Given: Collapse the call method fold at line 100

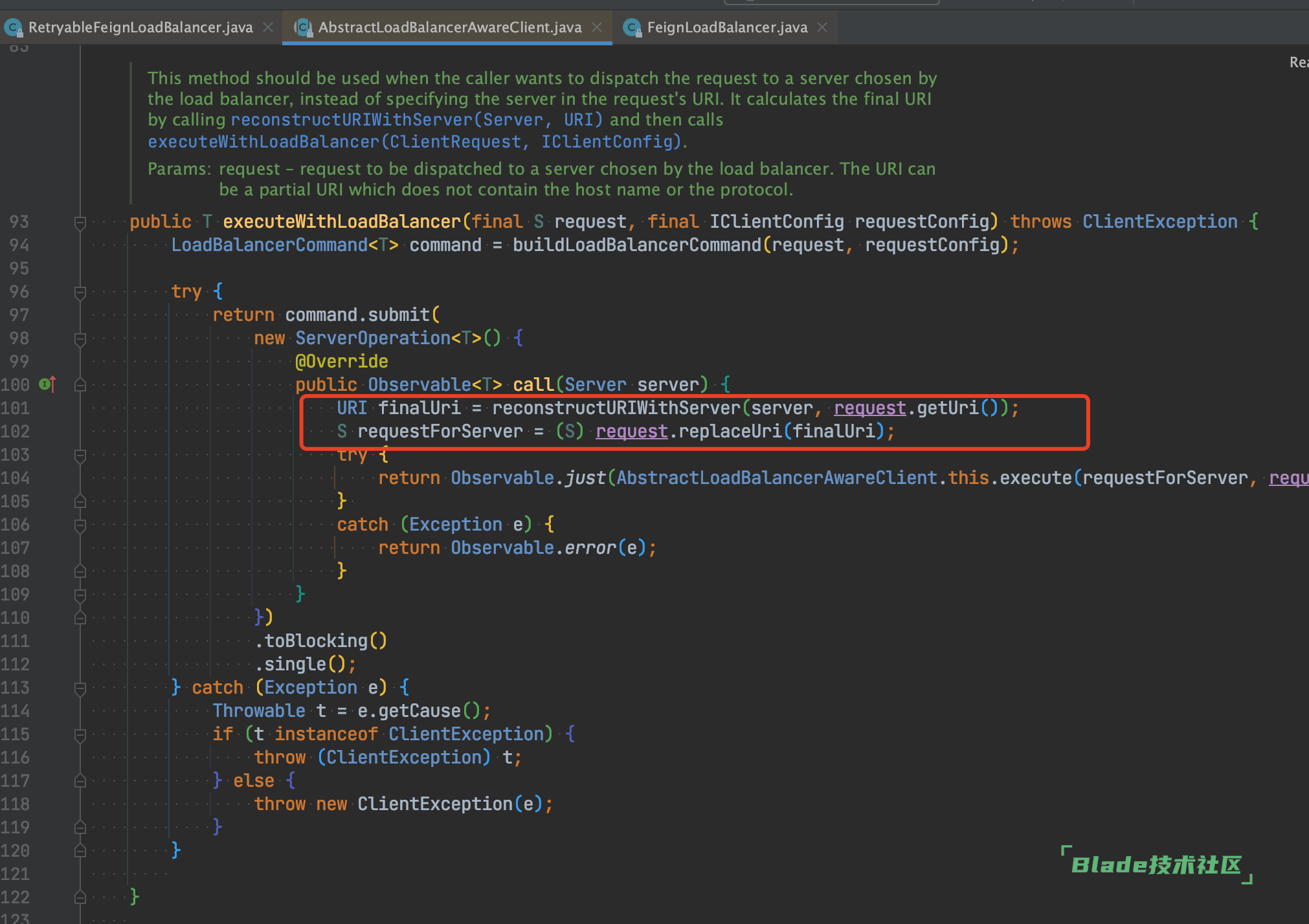Looking at the screenshot, I should pos(80,385).
